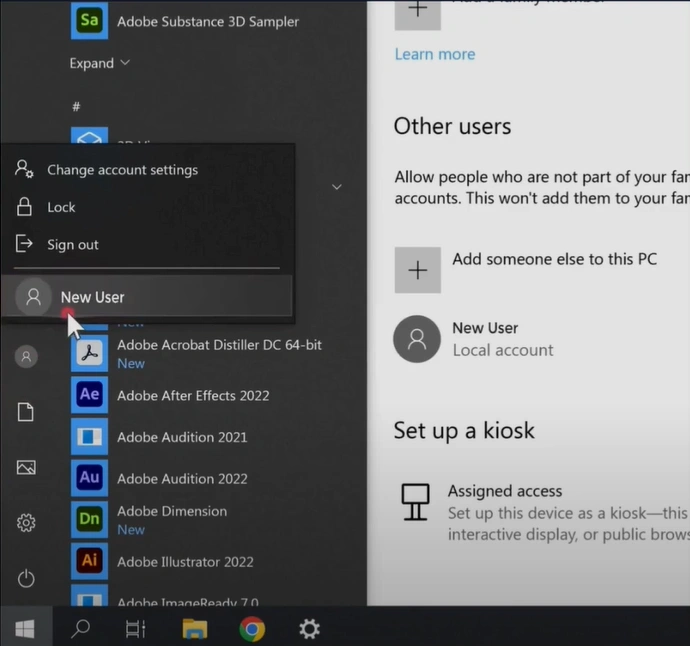Open taskbar Search magnifier
Screen dimensions: 690x646
click(81, 628)
